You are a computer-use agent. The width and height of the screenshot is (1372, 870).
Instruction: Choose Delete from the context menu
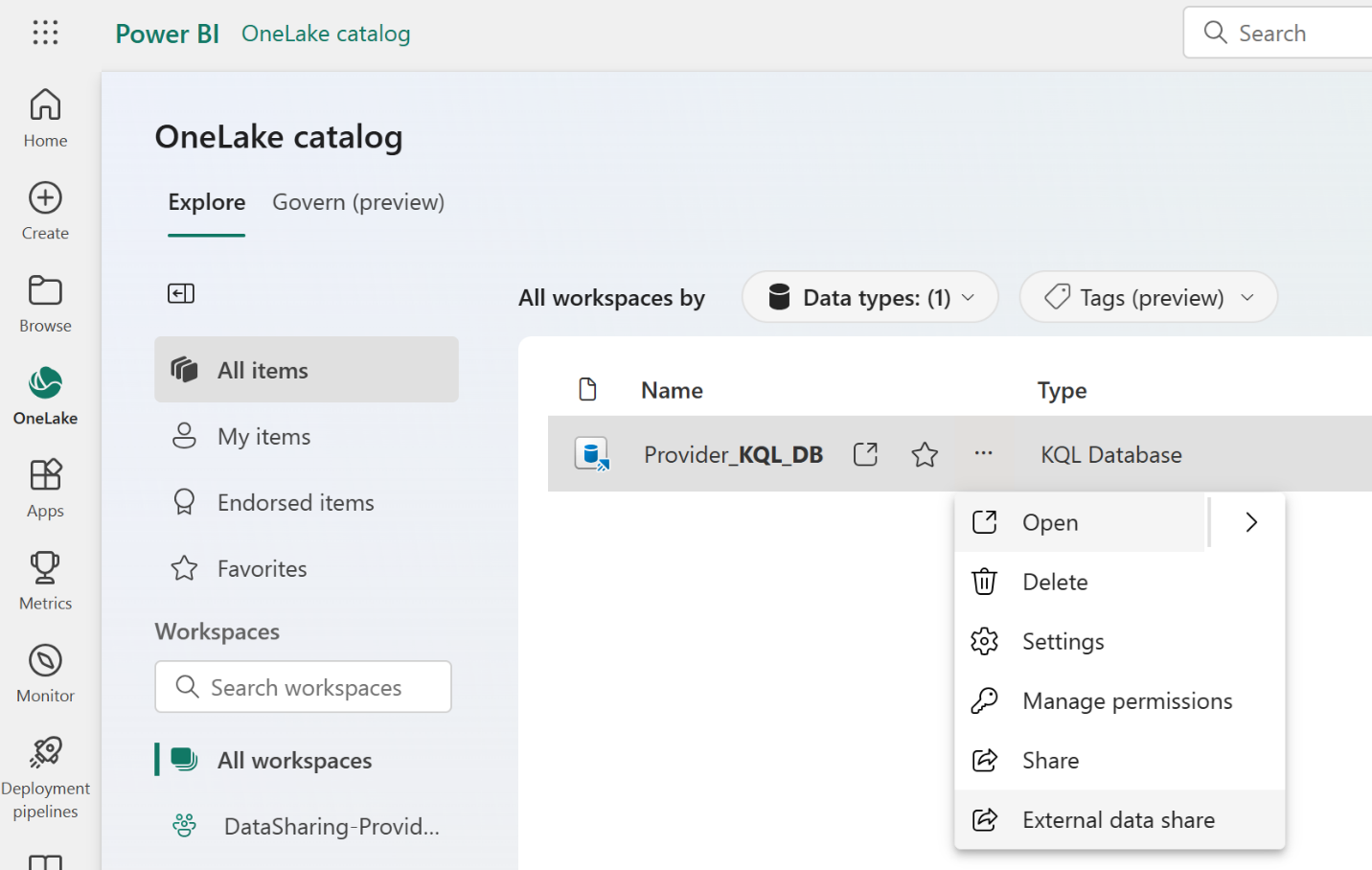coord(1119,582)
